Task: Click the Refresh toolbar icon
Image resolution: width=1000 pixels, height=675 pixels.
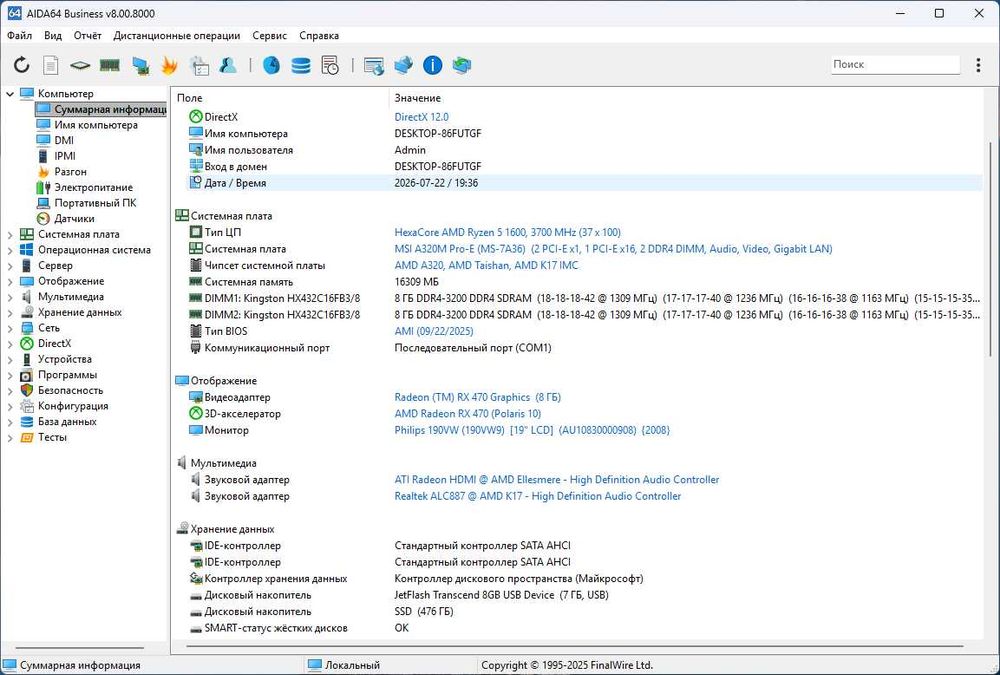Action: pos(22,65)
